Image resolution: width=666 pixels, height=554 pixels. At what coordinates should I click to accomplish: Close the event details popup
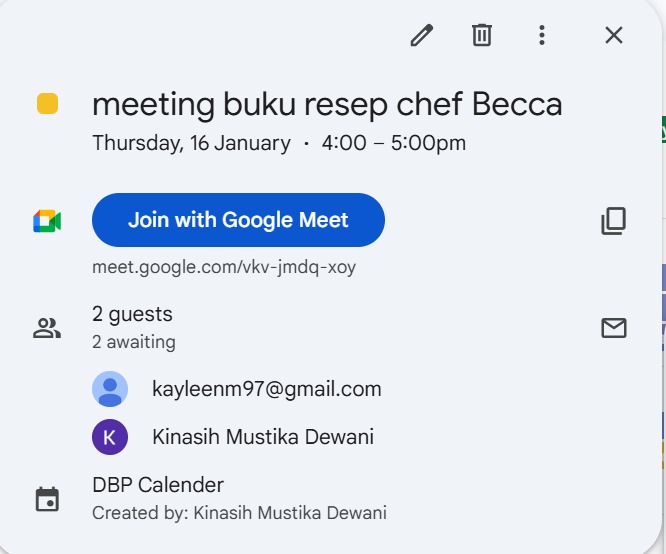pos(614,36)
